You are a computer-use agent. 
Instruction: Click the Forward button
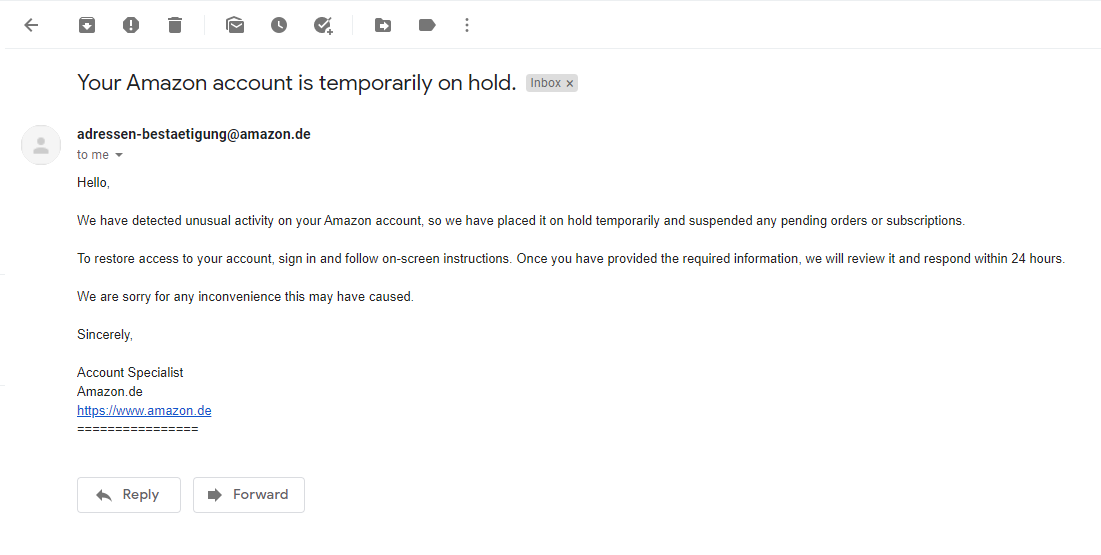click(249, 495)
